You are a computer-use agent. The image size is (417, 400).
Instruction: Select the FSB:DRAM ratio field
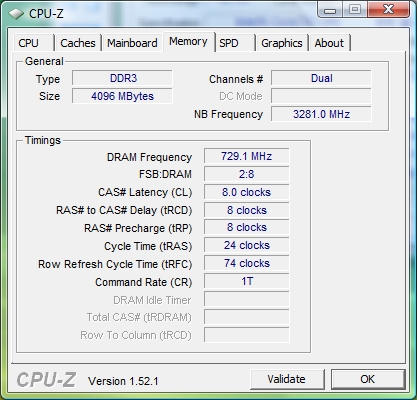coord(247,174)
